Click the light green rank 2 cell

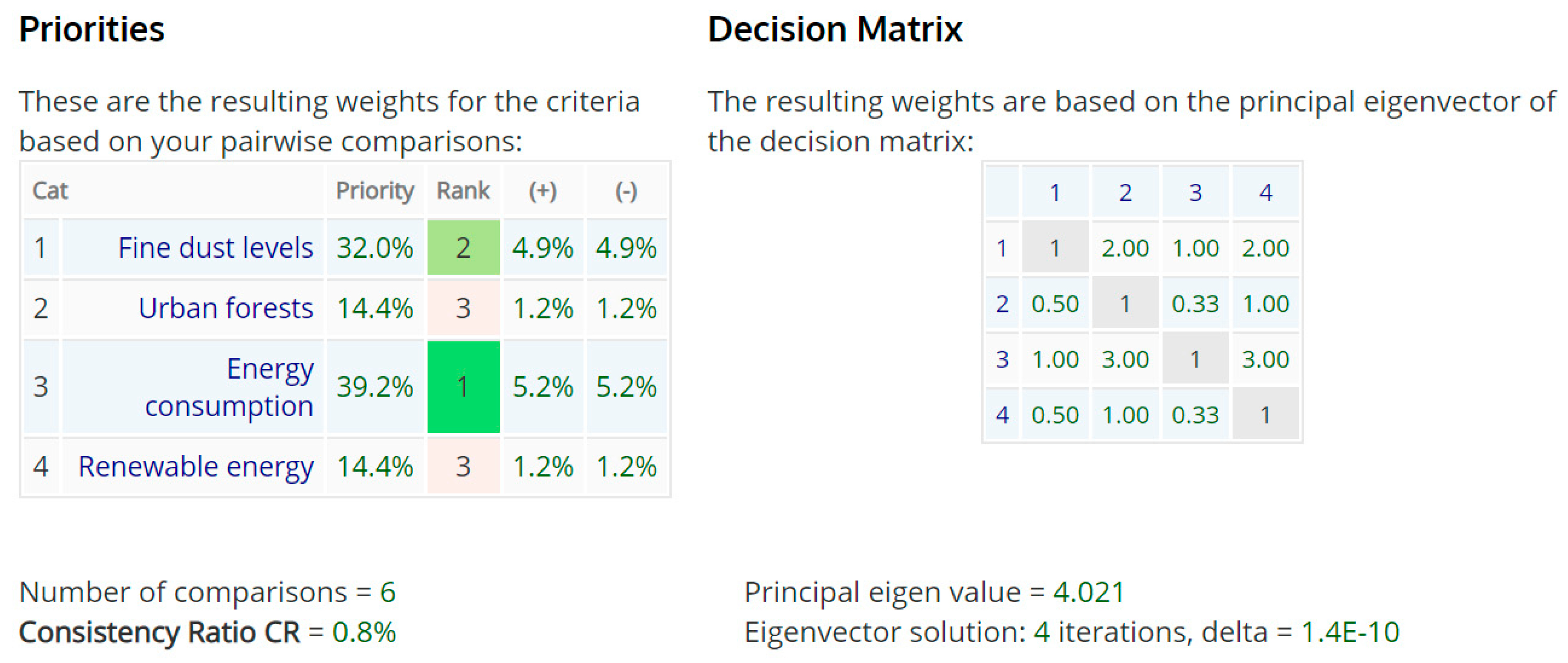tap(463, 248)
